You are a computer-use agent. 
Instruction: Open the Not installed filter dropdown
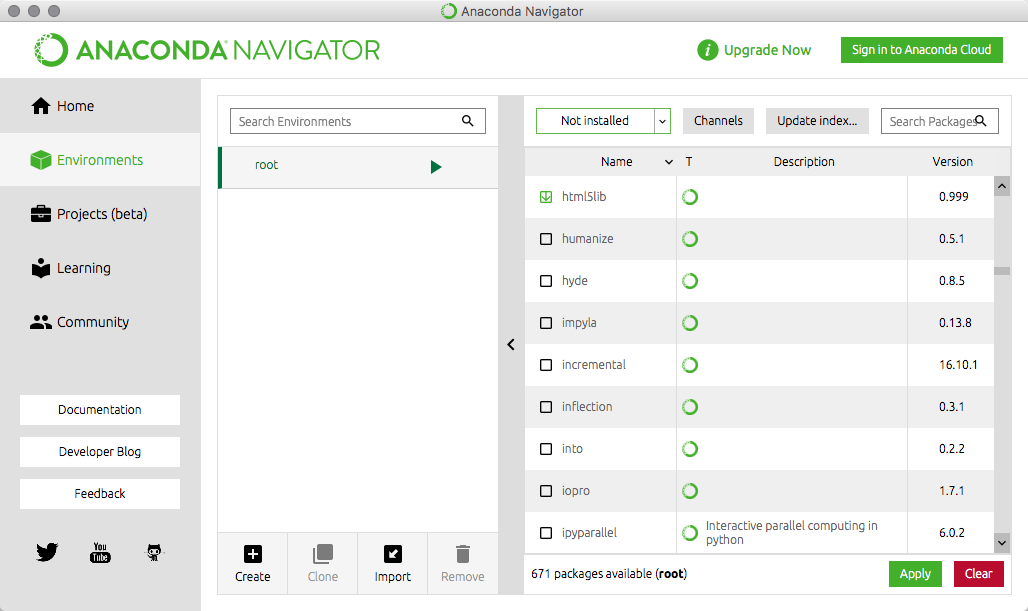coord(603,121)
